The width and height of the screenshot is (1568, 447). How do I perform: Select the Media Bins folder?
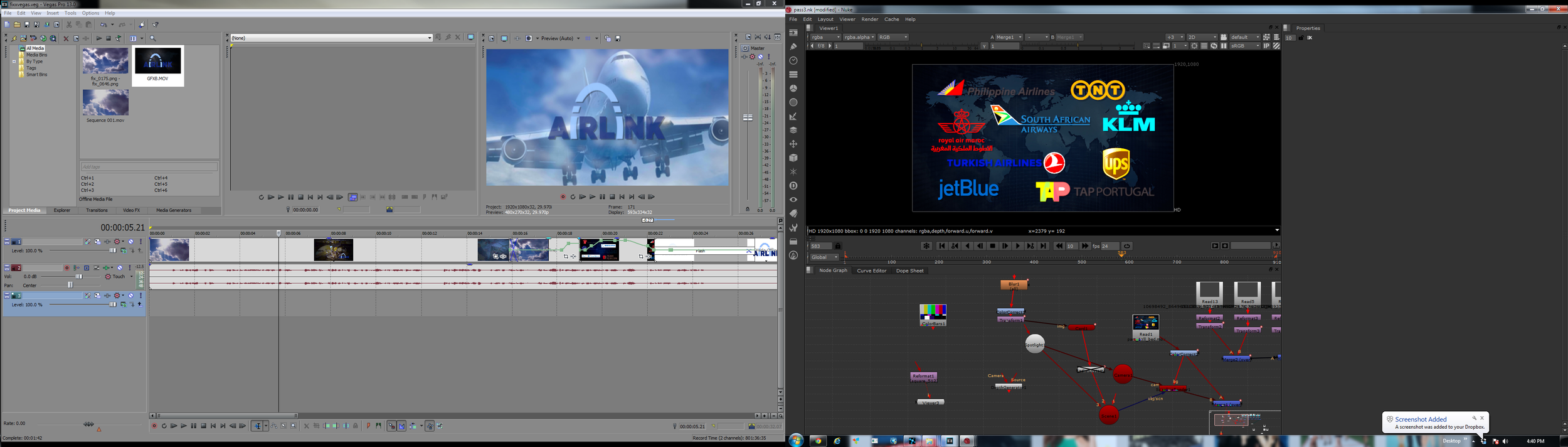(36, 55)
